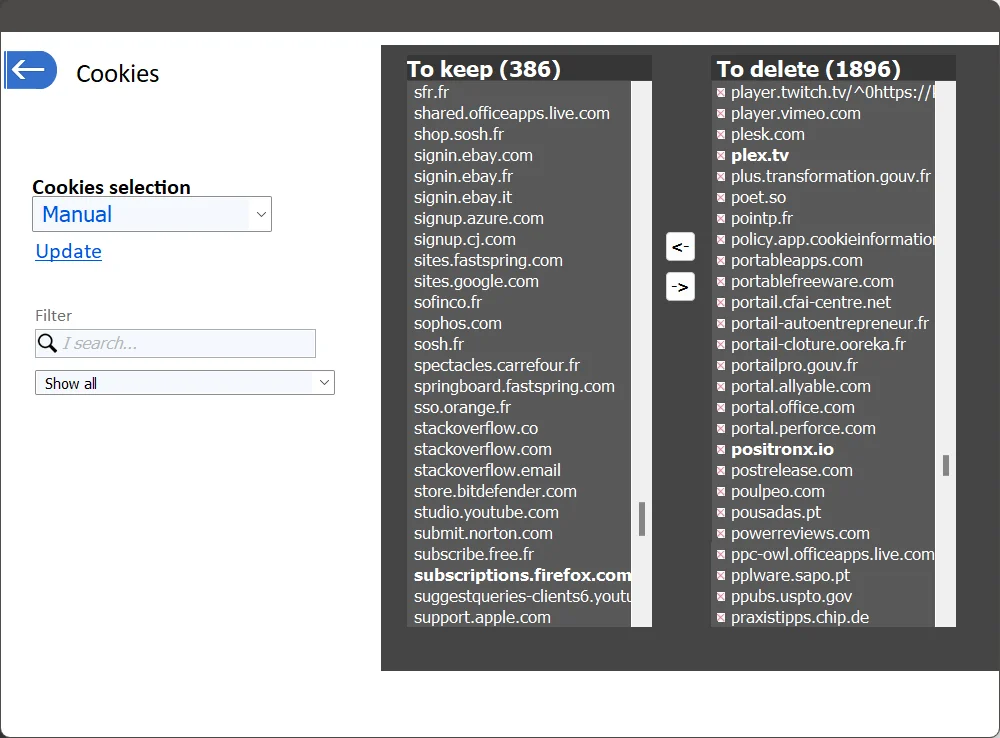Click delete icon beside portal.perforce.com
Screen dimensions: 1000x738
(x=721, y=429)
